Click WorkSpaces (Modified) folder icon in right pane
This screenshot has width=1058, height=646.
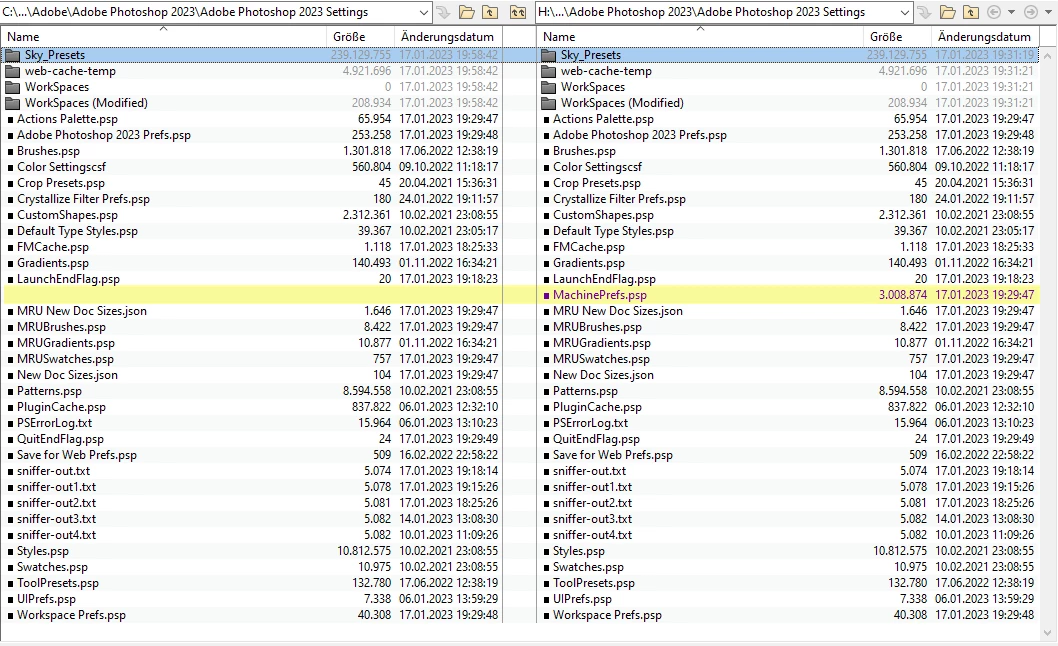(549, 103)
